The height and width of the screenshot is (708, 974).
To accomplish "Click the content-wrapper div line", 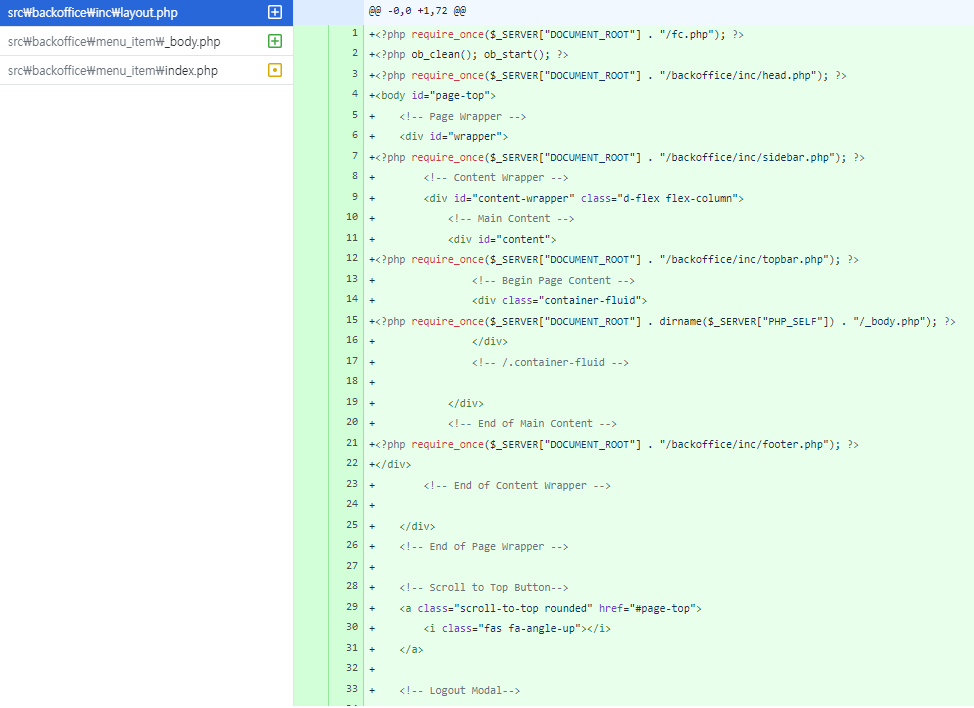I will coord(584,199).
